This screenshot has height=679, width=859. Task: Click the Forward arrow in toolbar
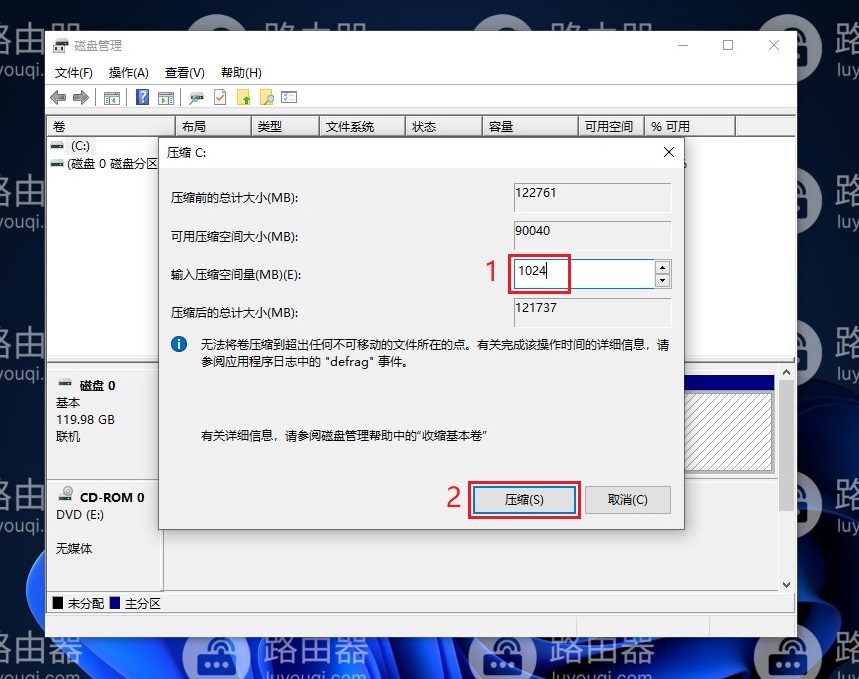(81, 98)
